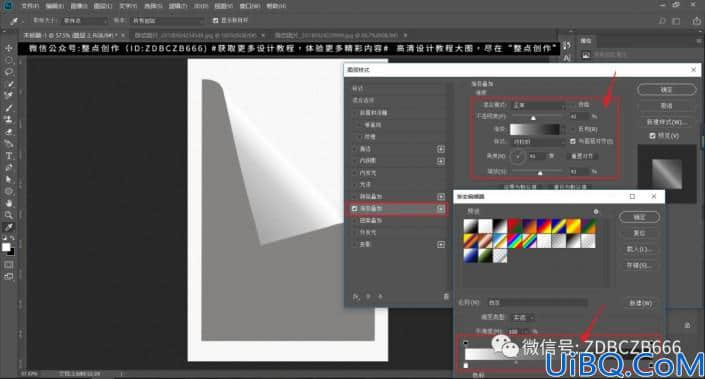Open the Edit (编辑) menu
Image resolution: width=705 pixels, height=379 pixels.
(x=55, y=6)
